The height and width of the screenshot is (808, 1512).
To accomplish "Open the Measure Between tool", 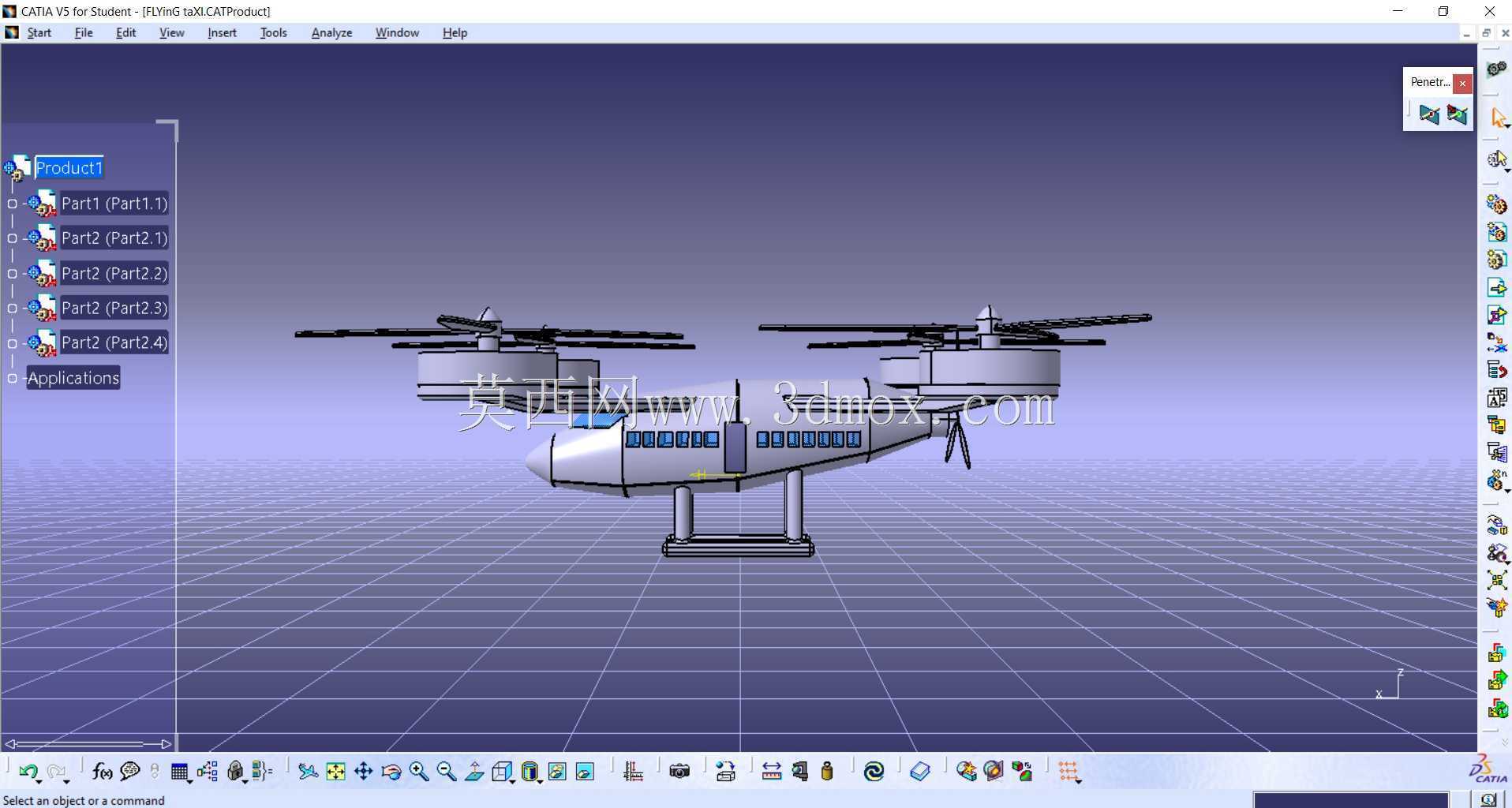I will (x=771, y=772).
